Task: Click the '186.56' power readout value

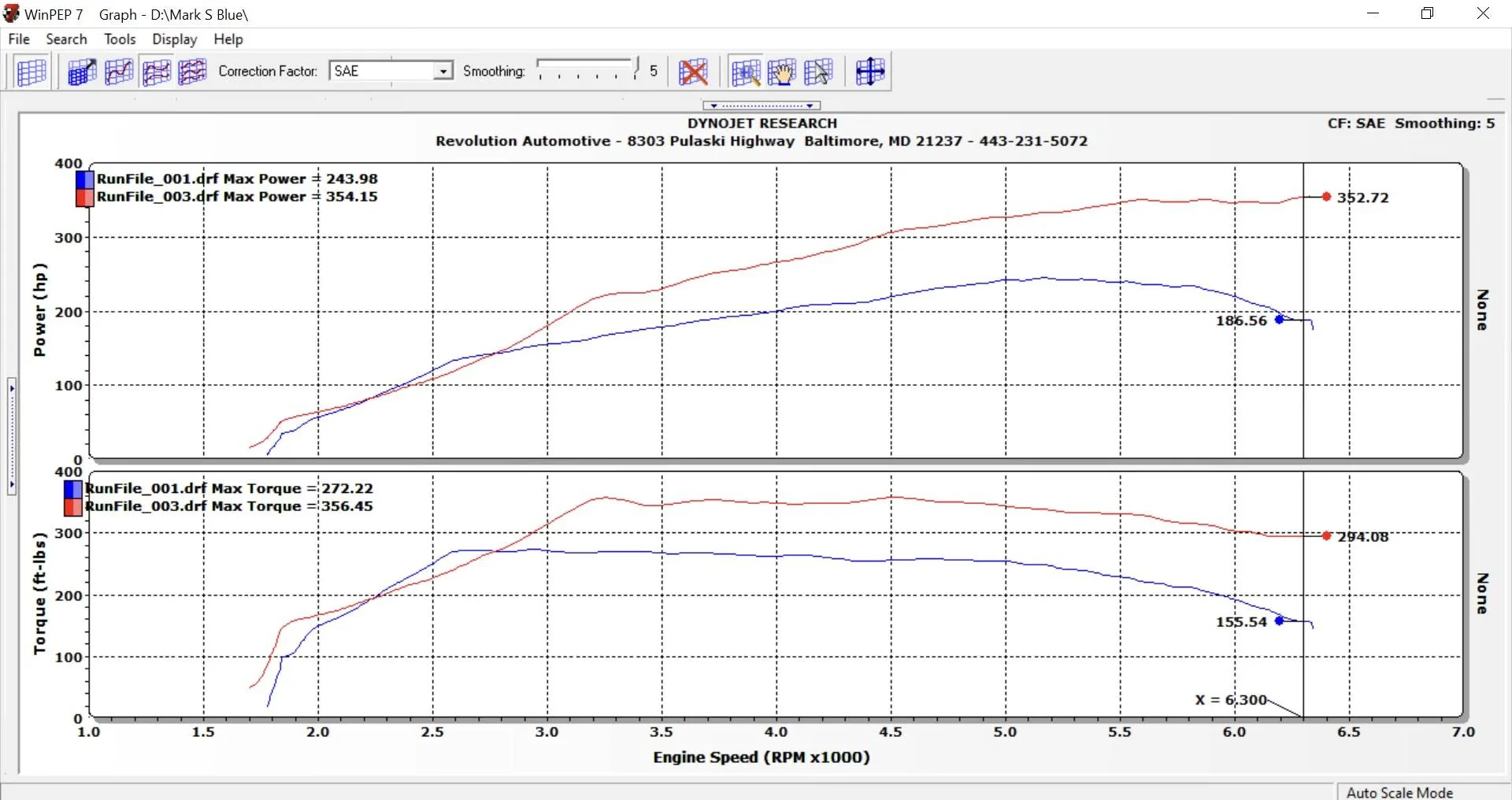Action: point(1241,320)
